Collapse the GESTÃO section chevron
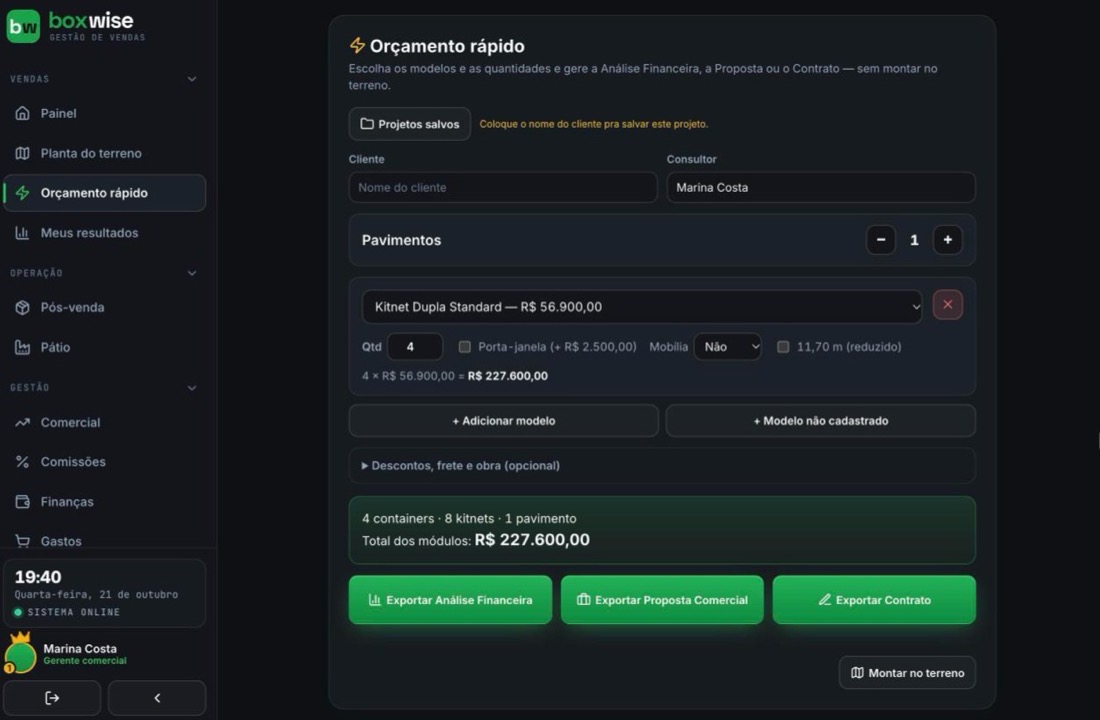The height and width of the screenshot is (720, 1100). 192,387
